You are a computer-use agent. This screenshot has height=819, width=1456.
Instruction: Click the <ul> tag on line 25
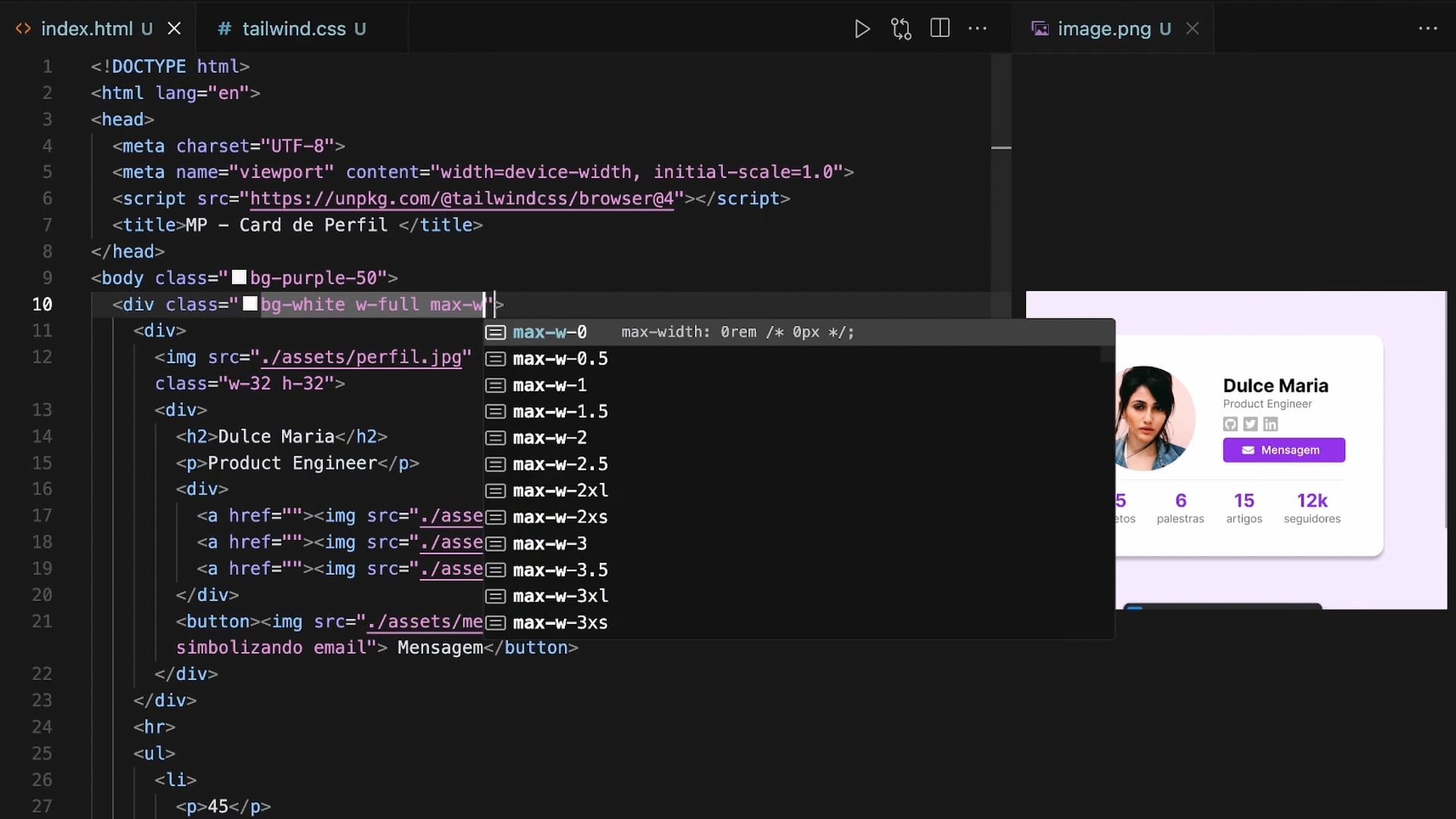pyautogui.click(x=155, y=754)
